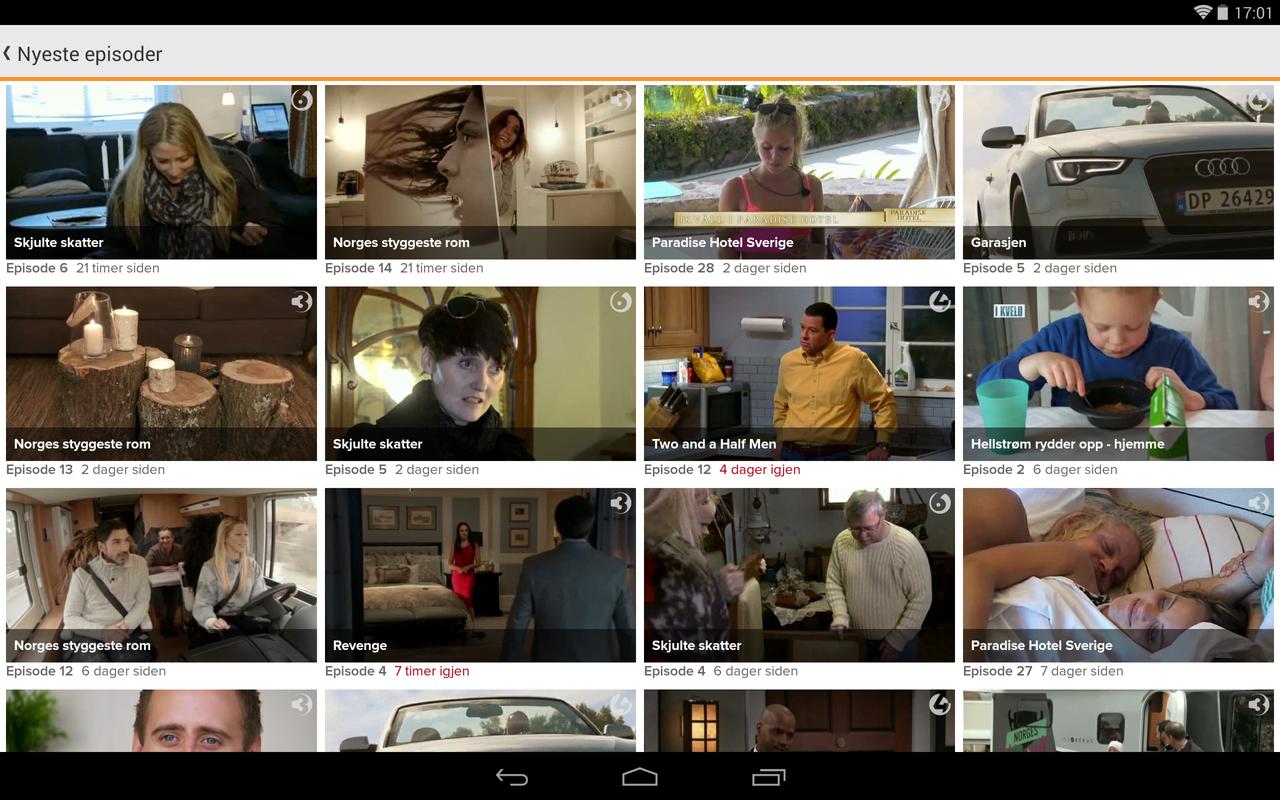Tap '21 timer siden' next to Episode 6
This screenshot has width=1280, height=800.
118,268
